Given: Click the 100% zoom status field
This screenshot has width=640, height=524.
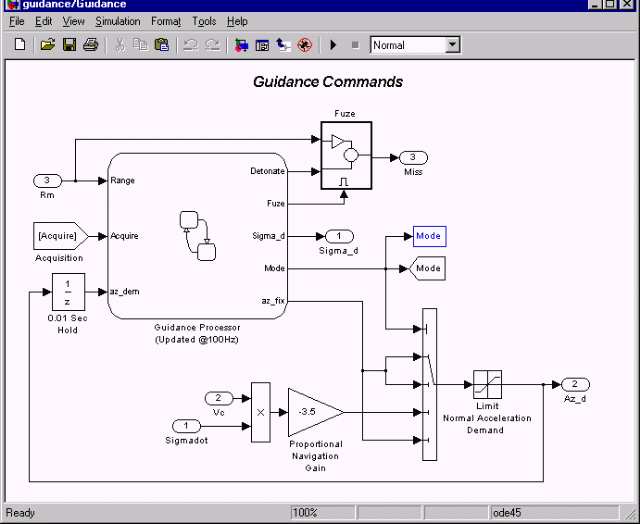Looking at the screenshot, I should (322, 513).
